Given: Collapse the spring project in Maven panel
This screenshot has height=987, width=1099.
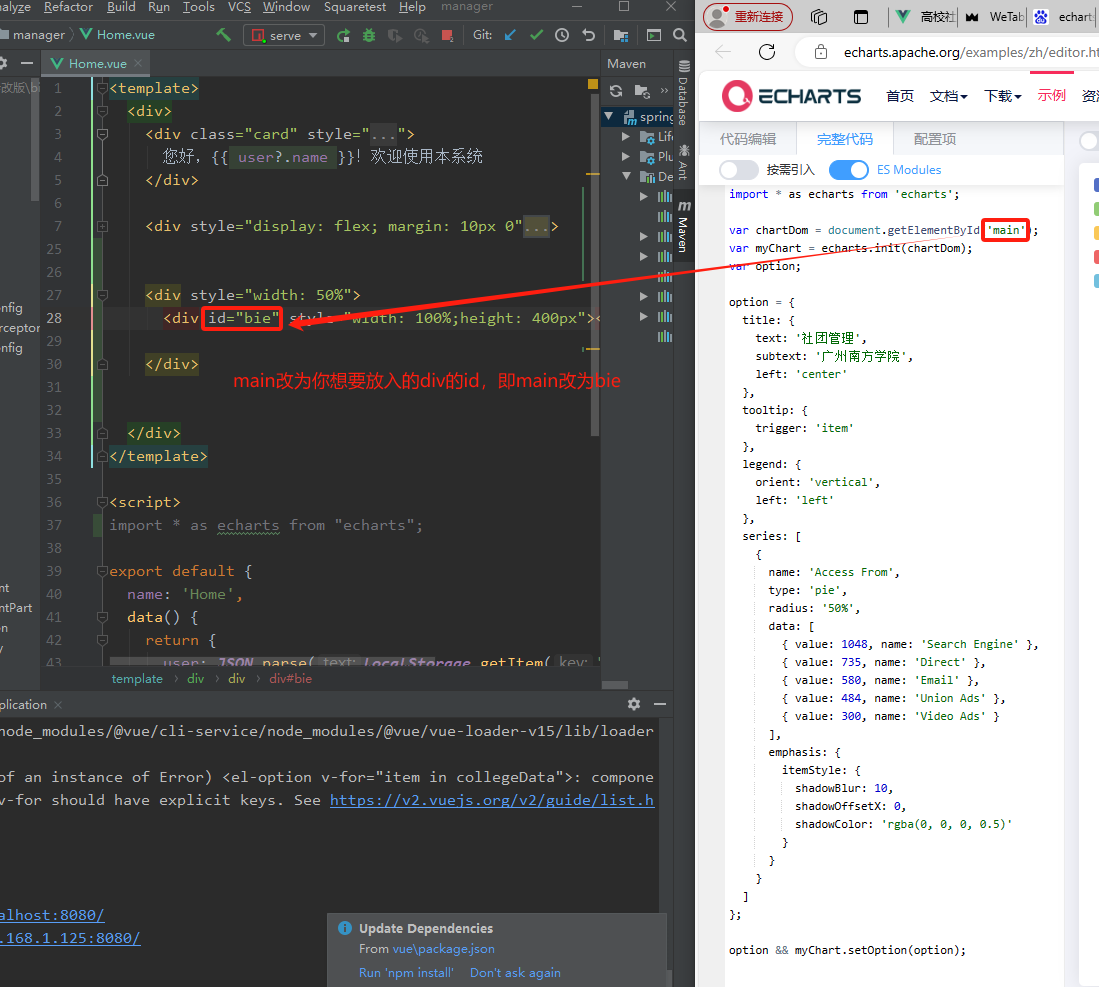Looking at the screenshot, I should 608,117.
